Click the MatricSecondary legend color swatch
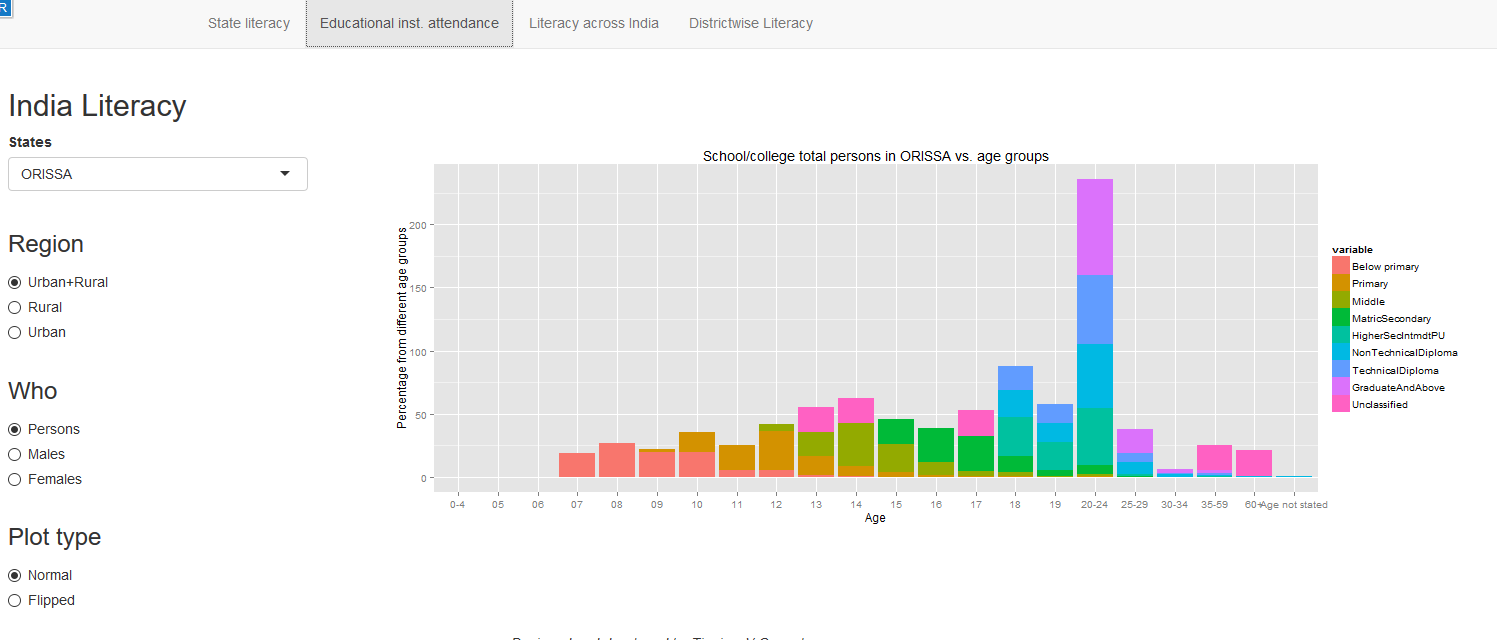The width and height of the screenshot is (1497, 640). 1340,318
